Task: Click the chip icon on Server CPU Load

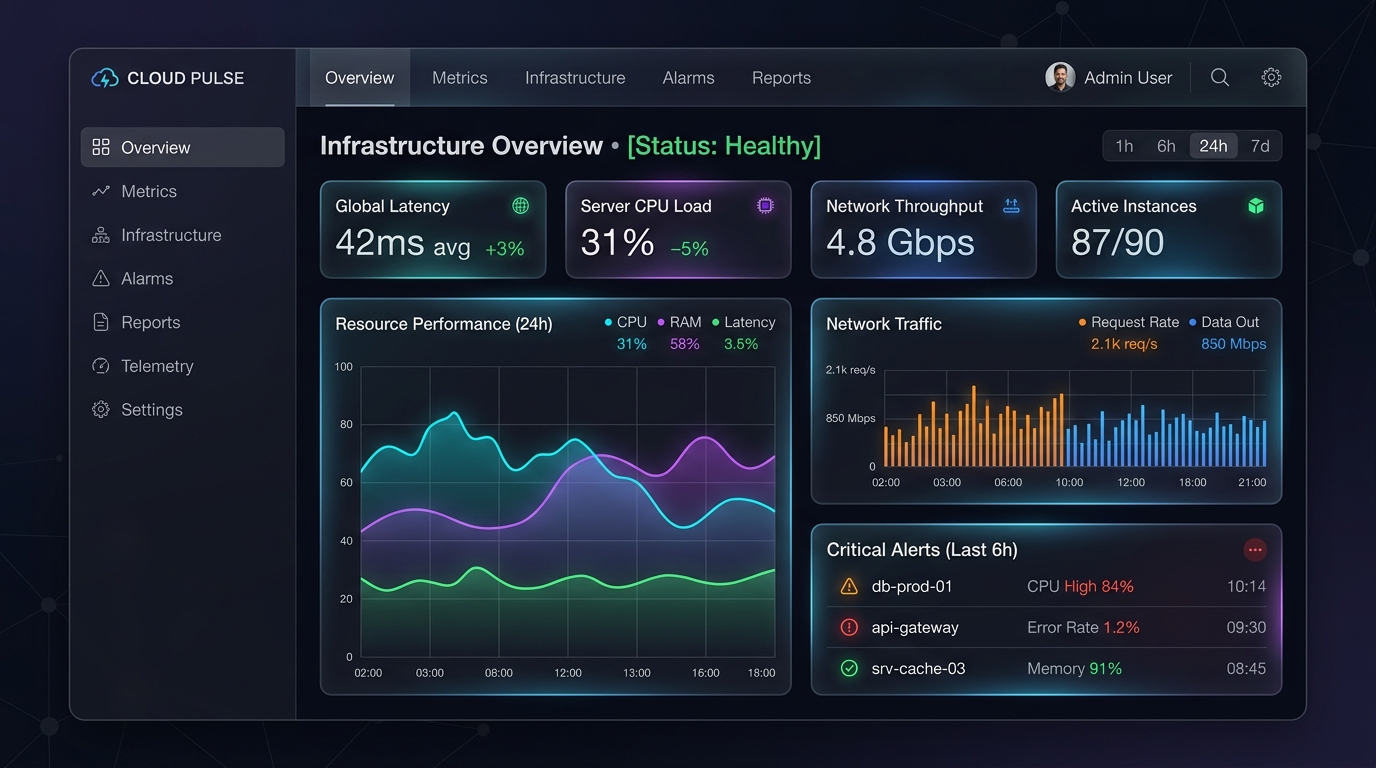Action: point(765,206)
